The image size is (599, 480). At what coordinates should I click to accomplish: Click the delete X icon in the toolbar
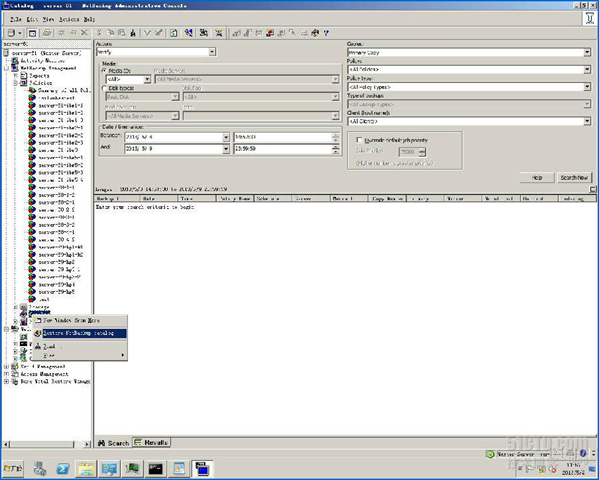(84, 33)
